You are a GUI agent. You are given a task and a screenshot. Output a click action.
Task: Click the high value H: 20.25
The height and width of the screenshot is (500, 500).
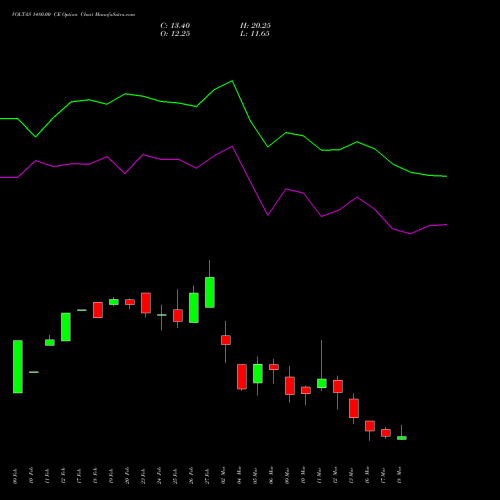tap(255, 26)
